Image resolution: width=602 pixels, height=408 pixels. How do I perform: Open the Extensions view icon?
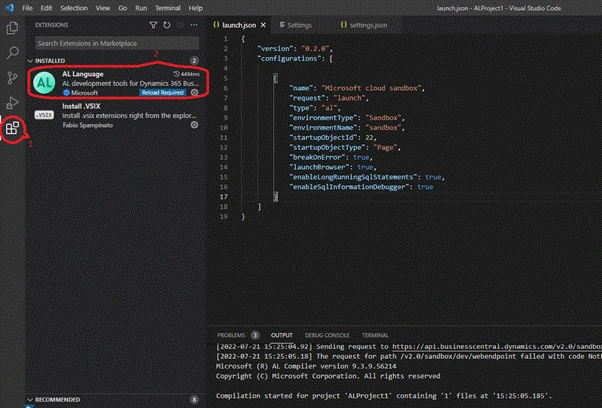(12, 128)
